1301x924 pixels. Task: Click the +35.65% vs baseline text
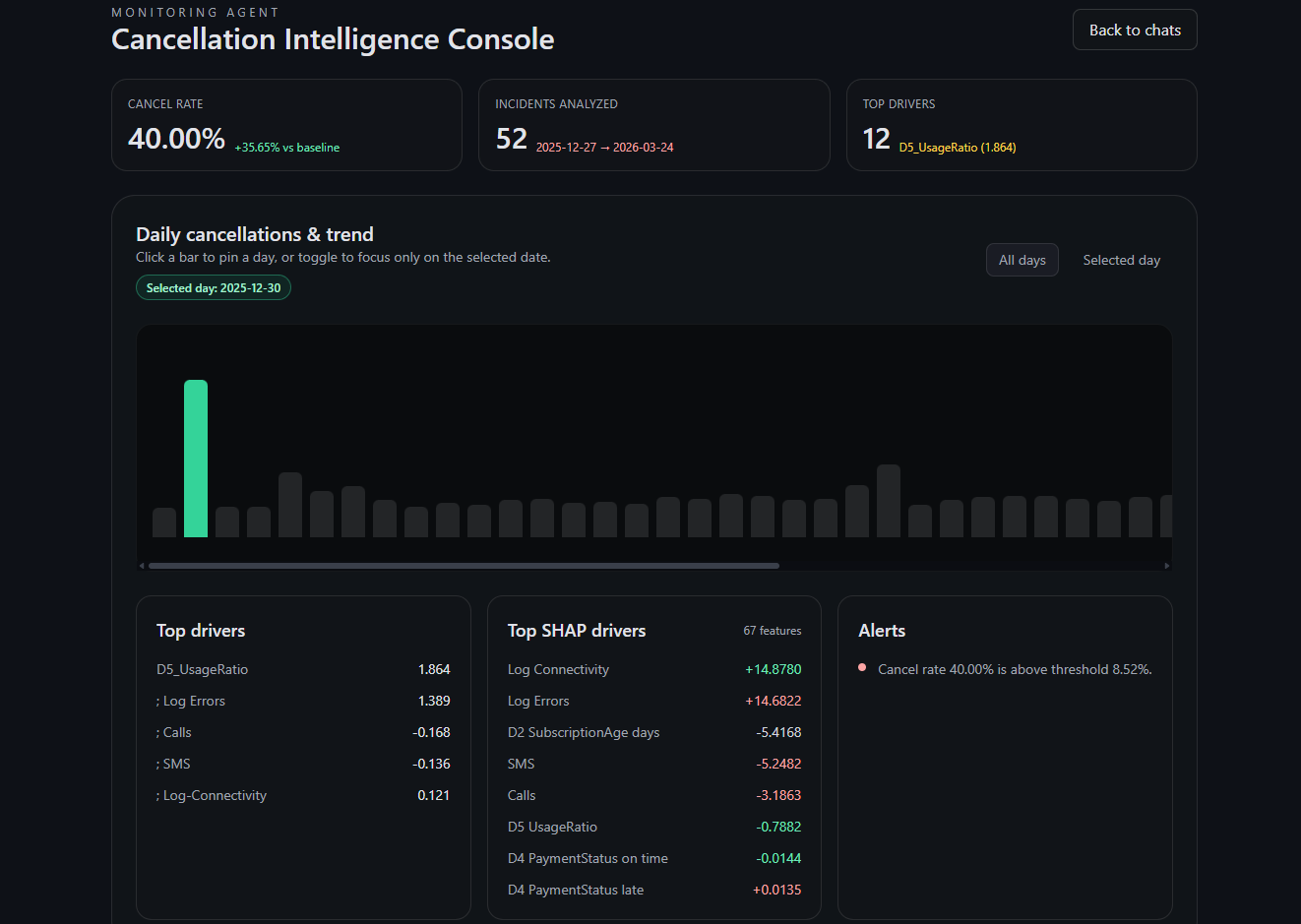pos(287,148)
